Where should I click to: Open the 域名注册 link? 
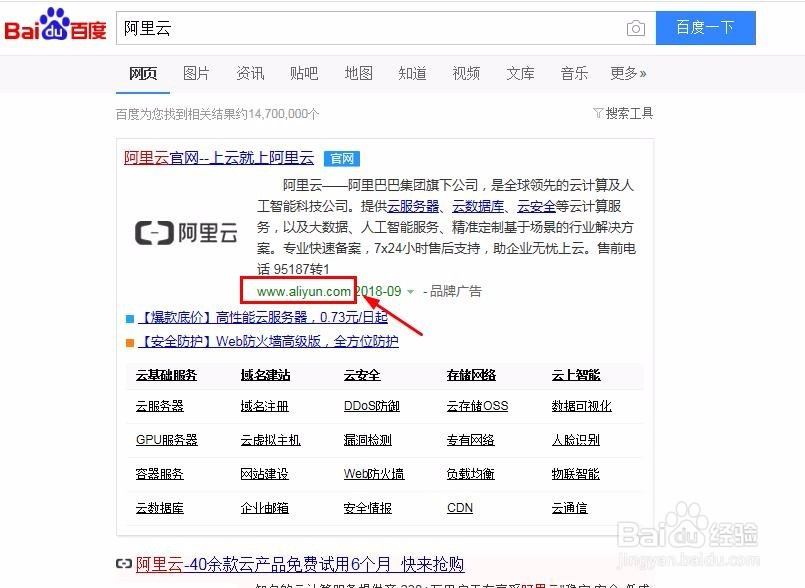(265, 406)
